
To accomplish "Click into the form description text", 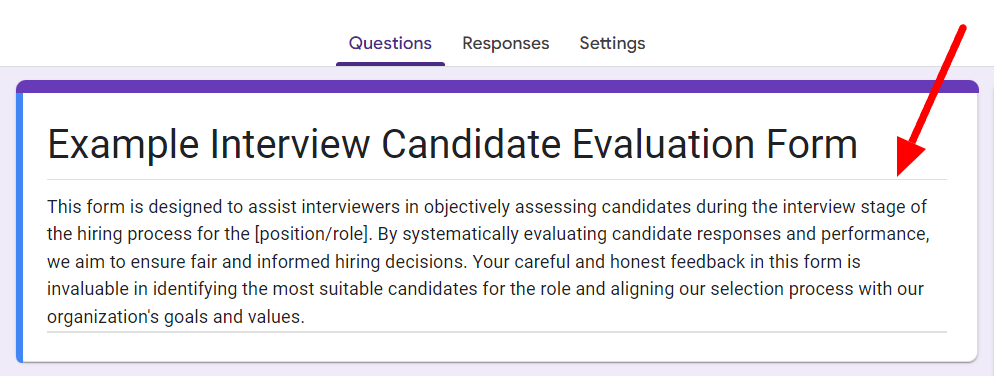I will coord(496,261).
